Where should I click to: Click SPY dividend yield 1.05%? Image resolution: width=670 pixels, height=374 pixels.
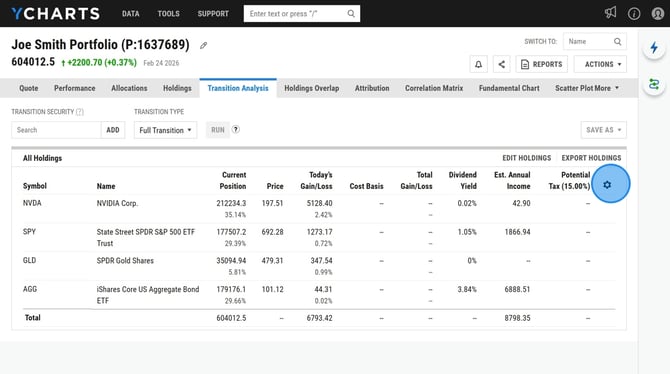click(467, 232)
